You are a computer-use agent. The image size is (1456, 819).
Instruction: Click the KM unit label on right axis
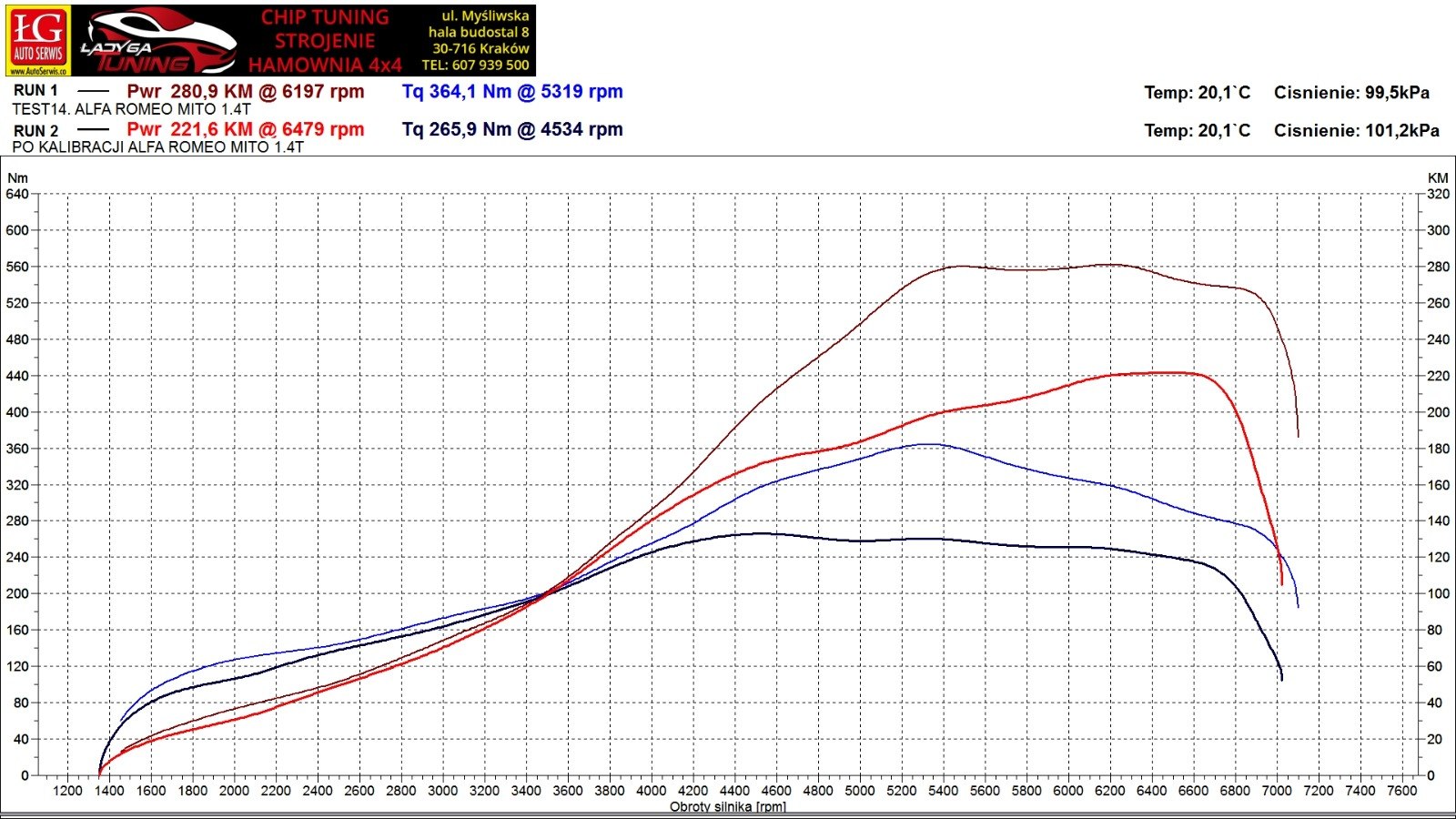(1438, 178)
